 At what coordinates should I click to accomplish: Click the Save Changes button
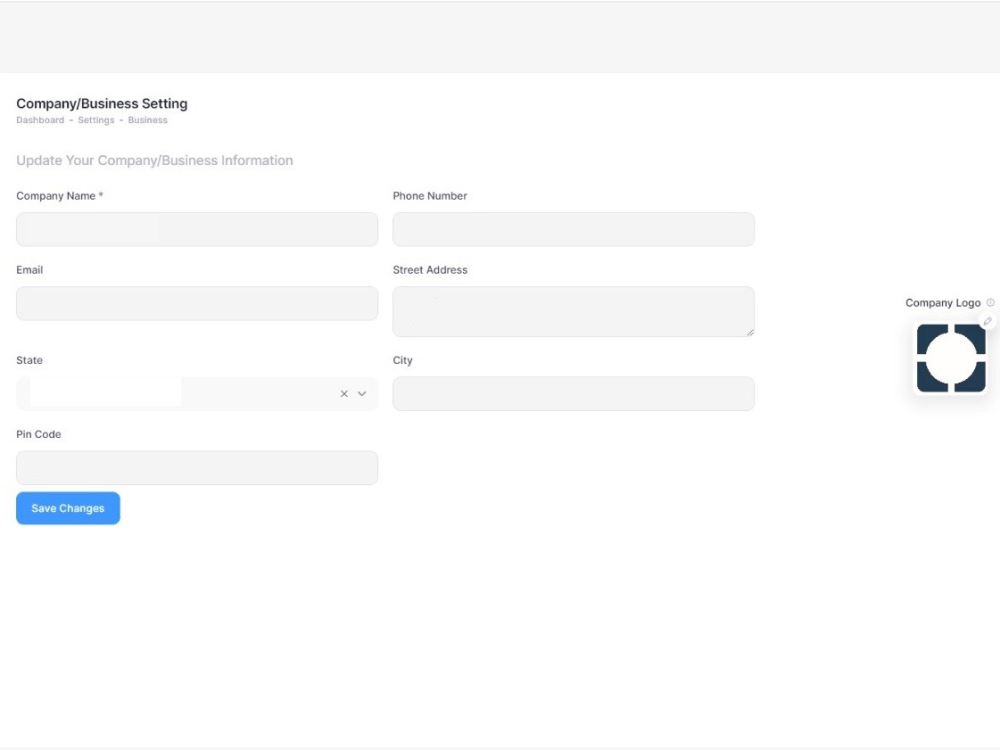click(x=68, y=508)
